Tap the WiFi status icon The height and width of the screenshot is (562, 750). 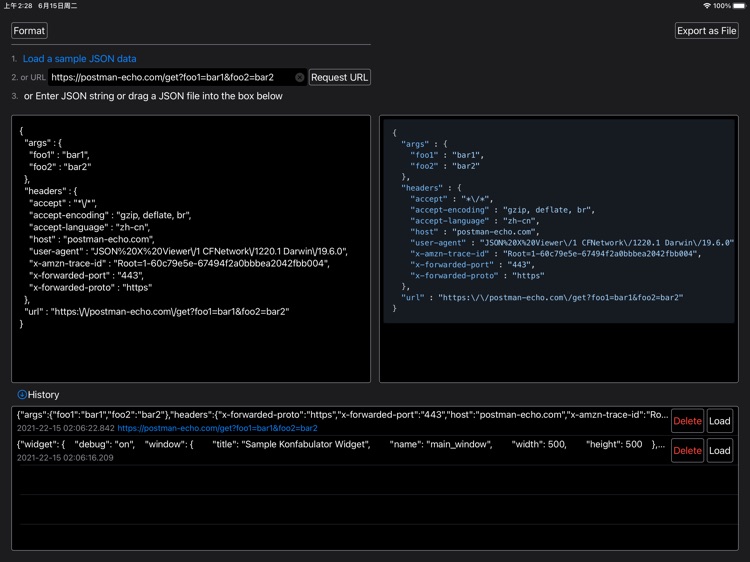click(x=706, y=6)
